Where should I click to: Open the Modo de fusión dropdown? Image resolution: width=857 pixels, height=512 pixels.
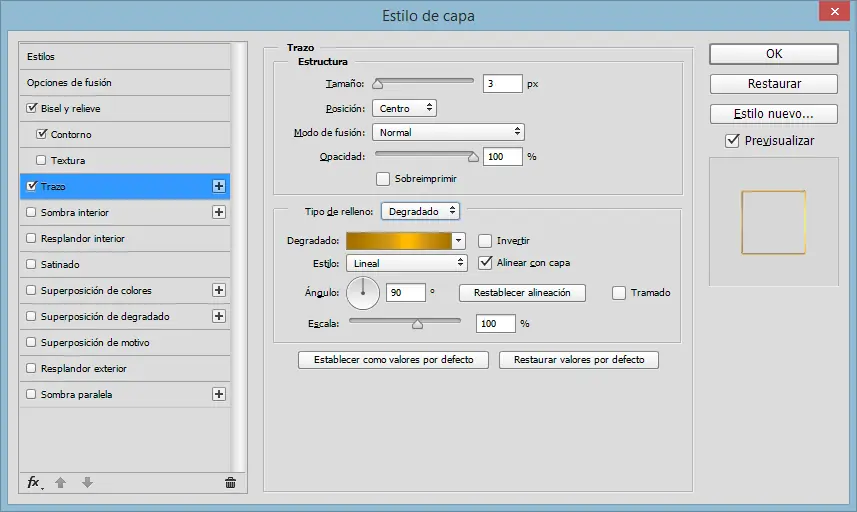tap(448, 132)
